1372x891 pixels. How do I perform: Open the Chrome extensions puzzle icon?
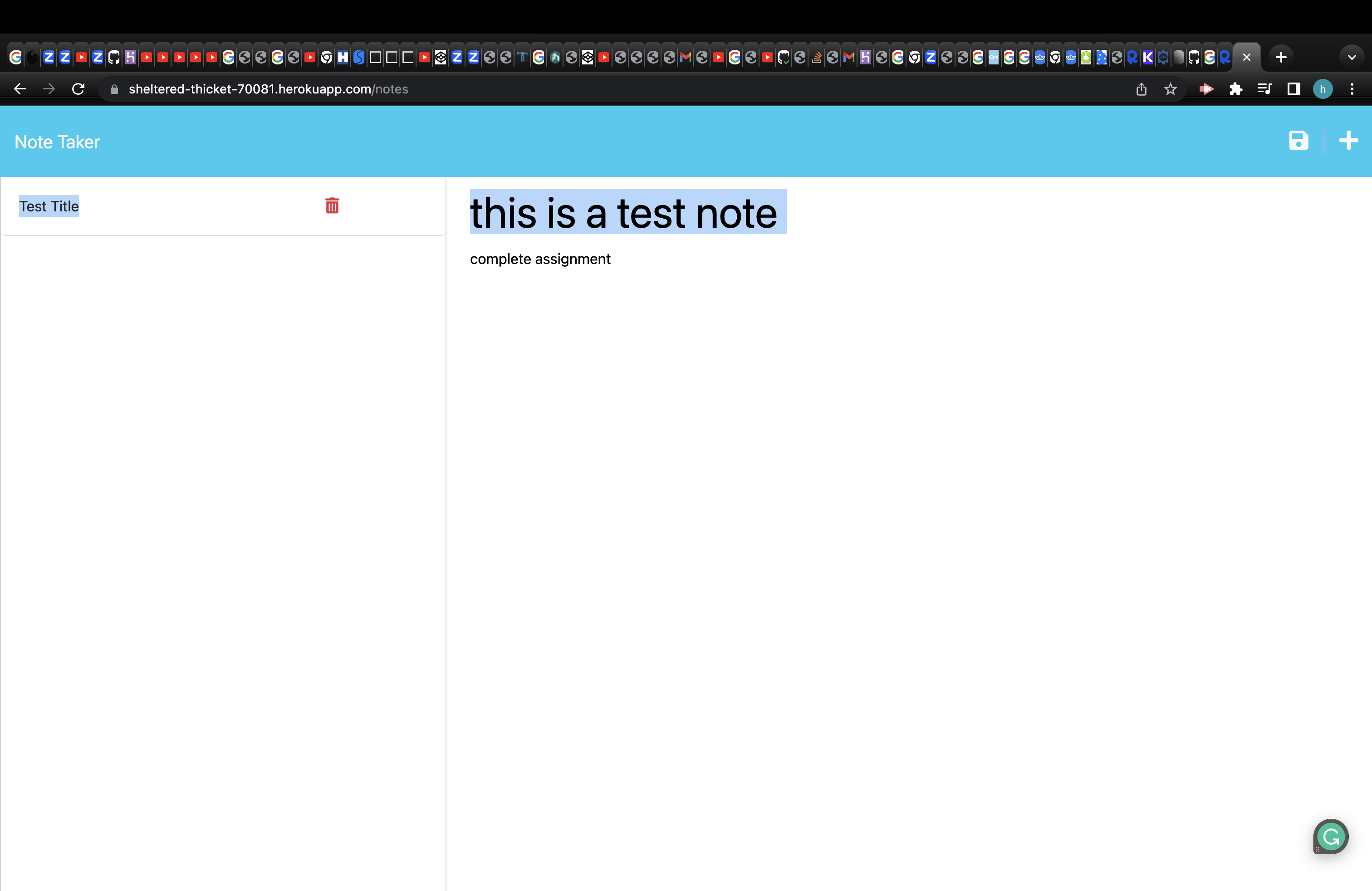pos(1236,89)
